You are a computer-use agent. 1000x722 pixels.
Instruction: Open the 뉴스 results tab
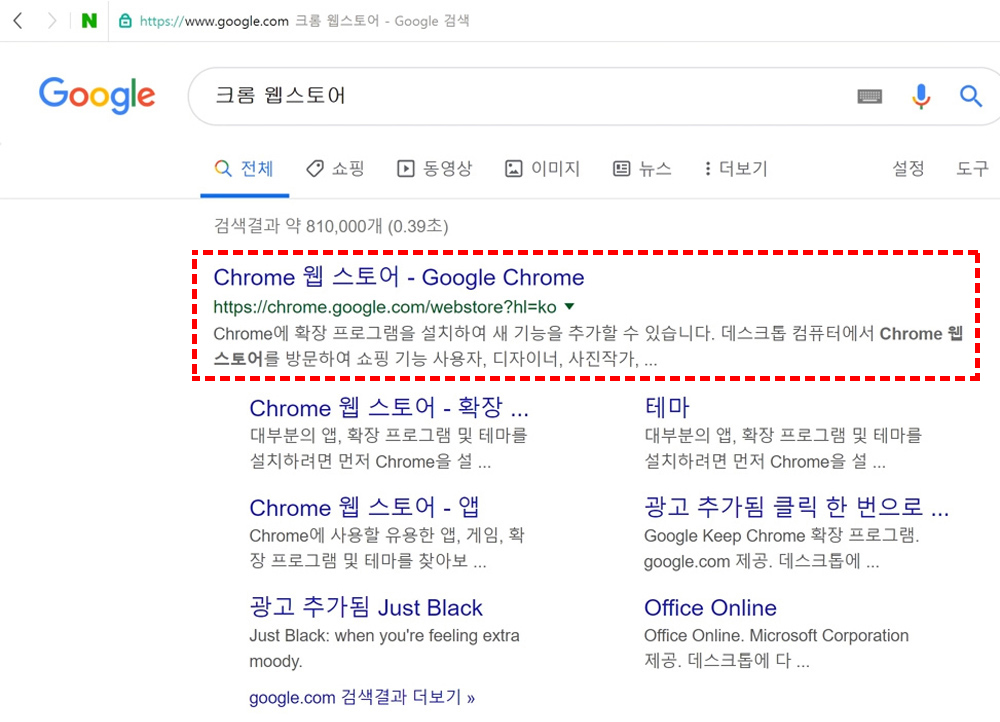coord(642,168)
